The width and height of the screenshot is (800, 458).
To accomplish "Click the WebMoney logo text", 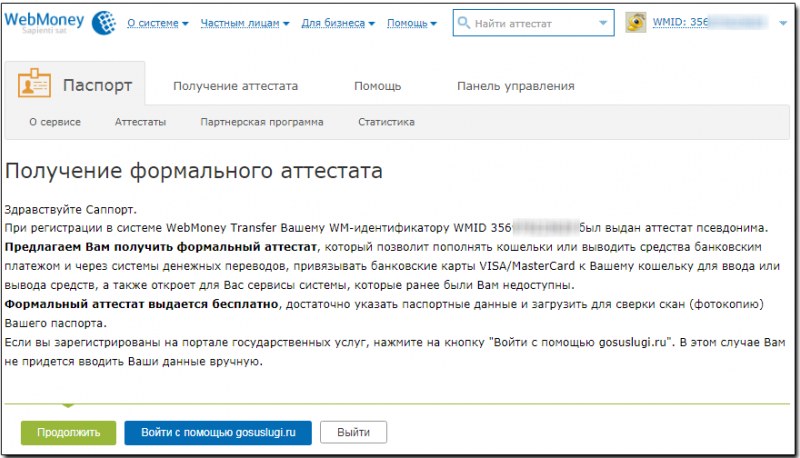I will [44, 21].
